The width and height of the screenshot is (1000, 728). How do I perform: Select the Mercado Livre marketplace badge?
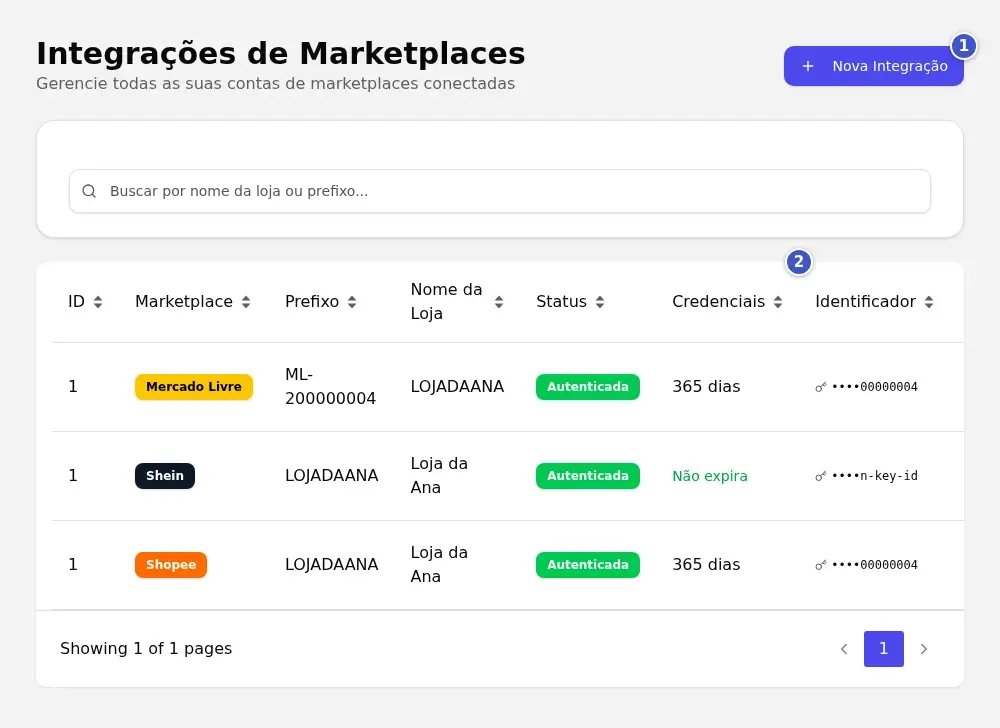tap(194, 387)
